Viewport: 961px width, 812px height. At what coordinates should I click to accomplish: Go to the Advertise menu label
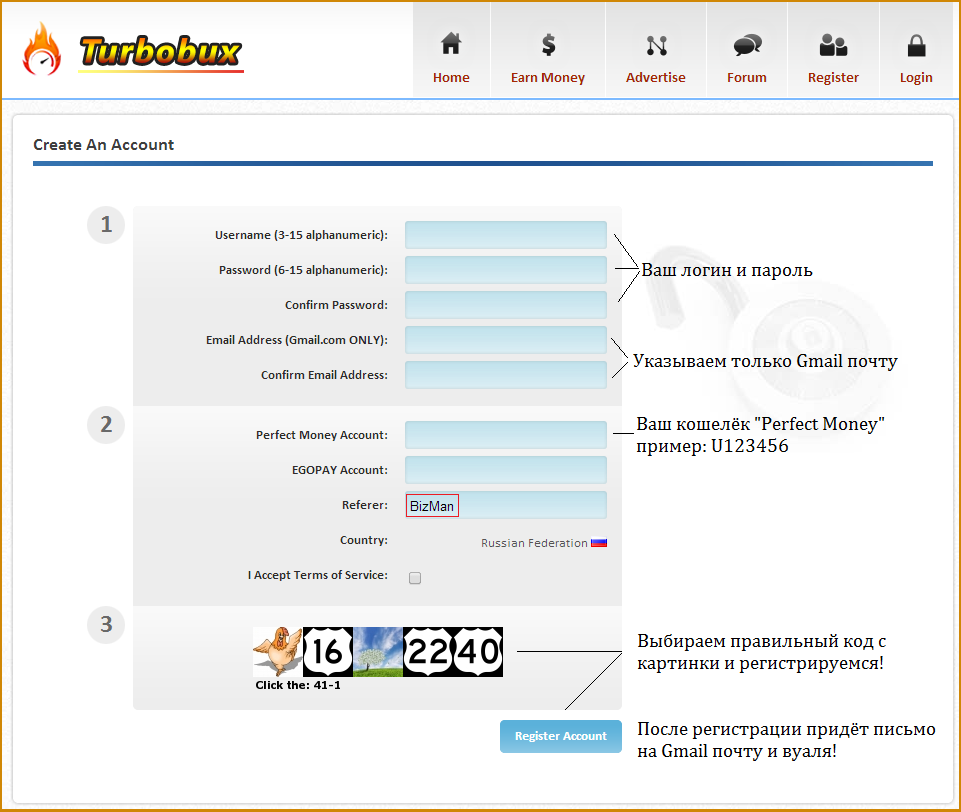coord(656,77)
